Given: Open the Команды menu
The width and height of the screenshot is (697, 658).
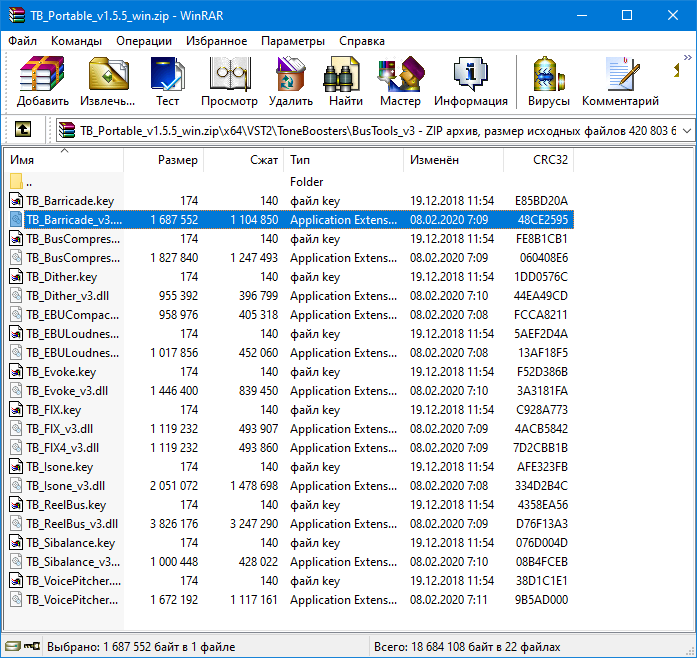Looking at the screenshot, I should click(76, 41).
